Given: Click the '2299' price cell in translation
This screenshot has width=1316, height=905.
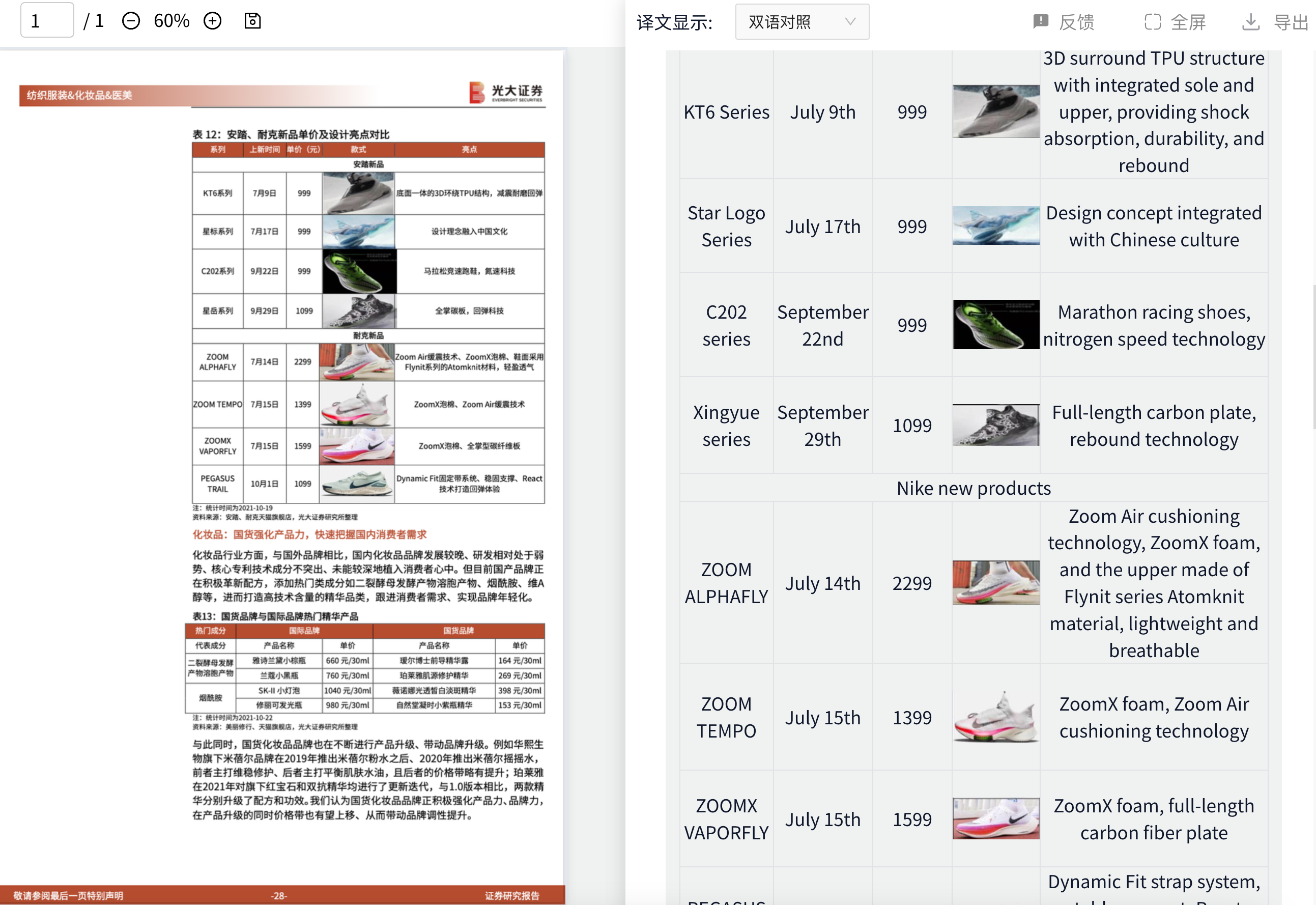Looking at the screenshot, I should [x=912, y=583].
